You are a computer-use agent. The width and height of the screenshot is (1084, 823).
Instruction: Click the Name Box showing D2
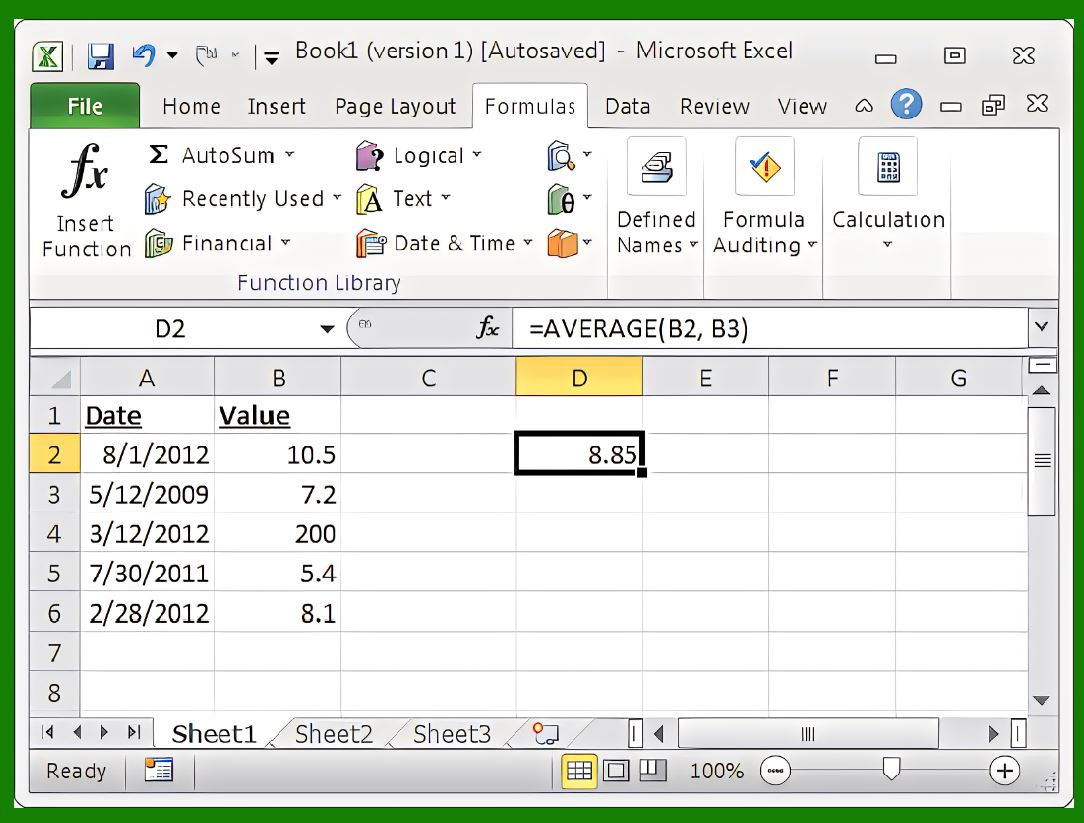click(x=170, y=329)
